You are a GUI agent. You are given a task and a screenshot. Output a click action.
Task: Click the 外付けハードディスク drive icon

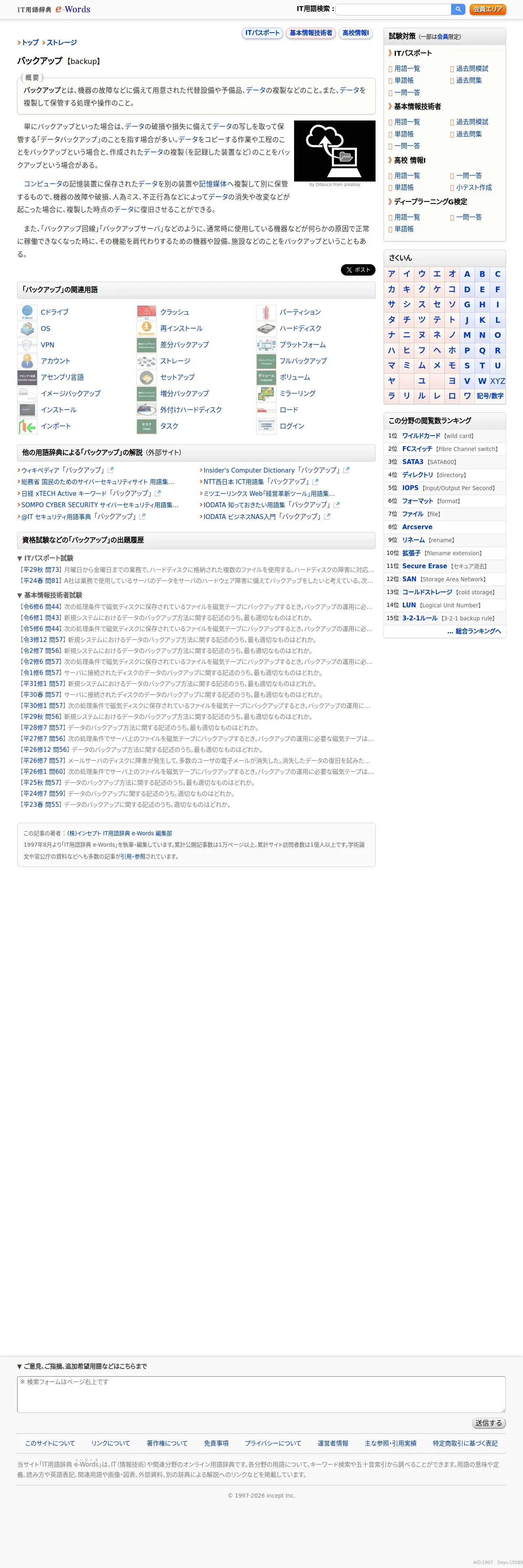[147, 410]
